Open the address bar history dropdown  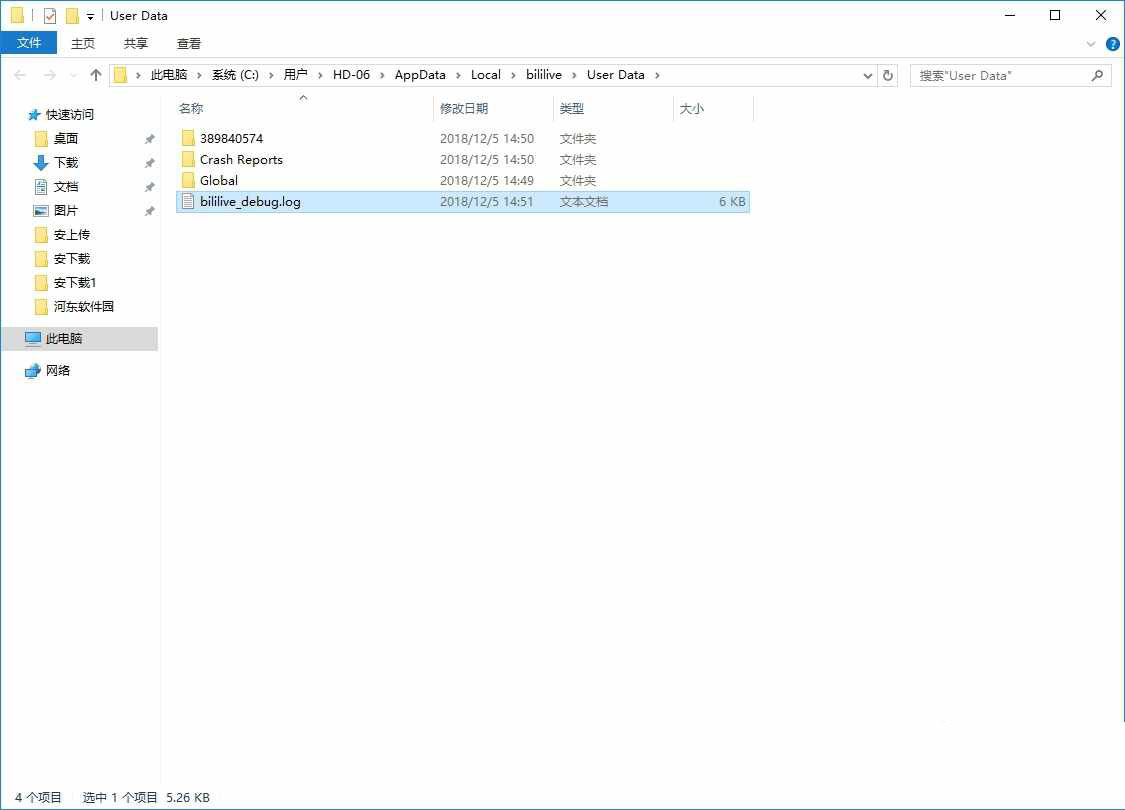point(867,75)
